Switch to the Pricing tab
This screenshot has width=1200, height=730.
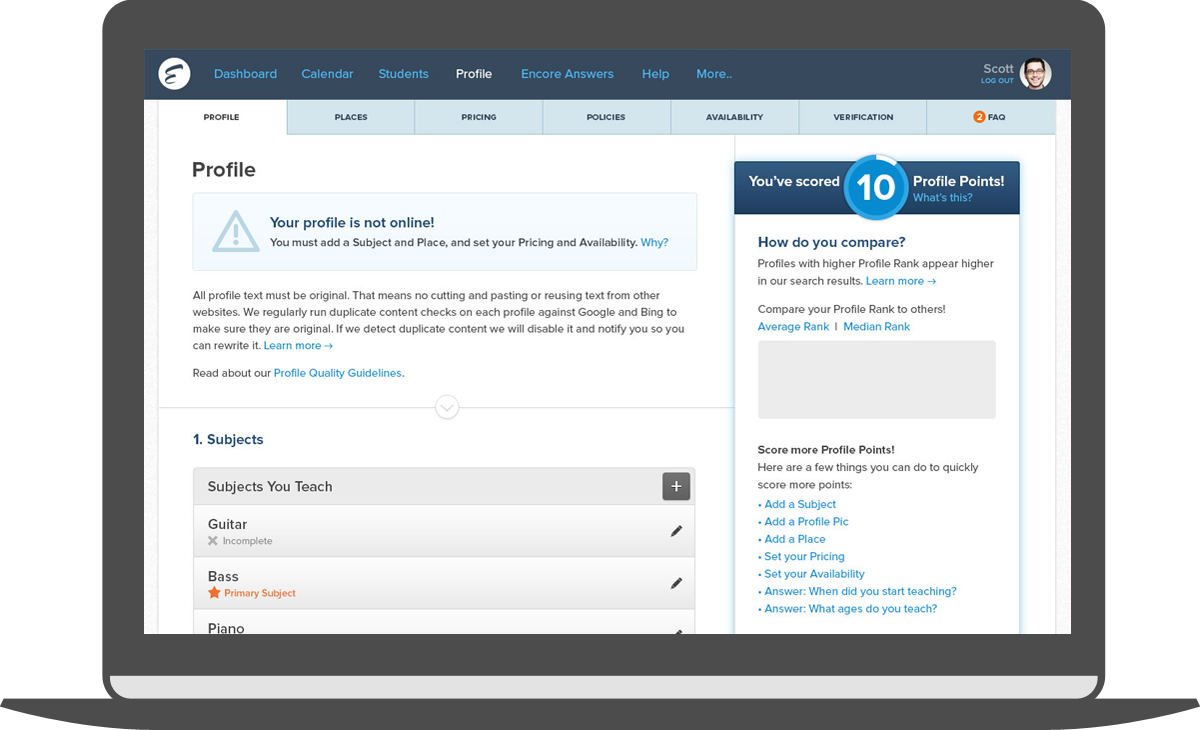point(478,117)
